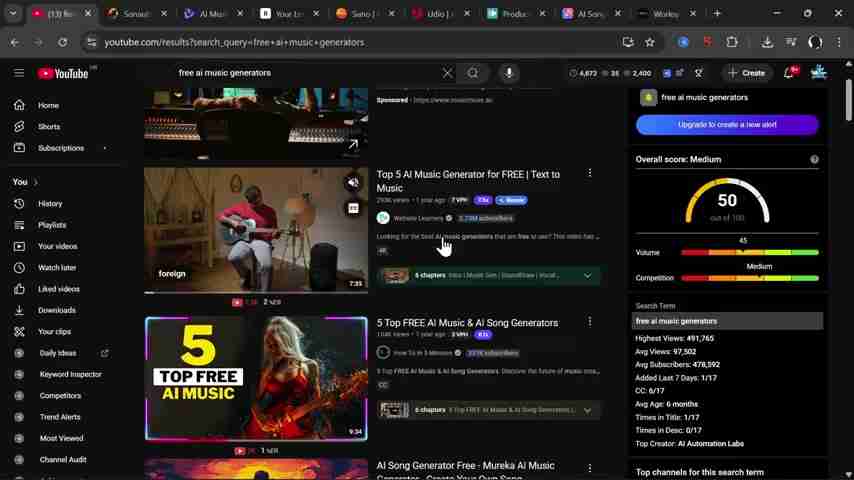Expand chapters for 5 Top FREE AI Music
Image resolution: width=854 pixels, height=480 pixels.
[x=587, y=410]
